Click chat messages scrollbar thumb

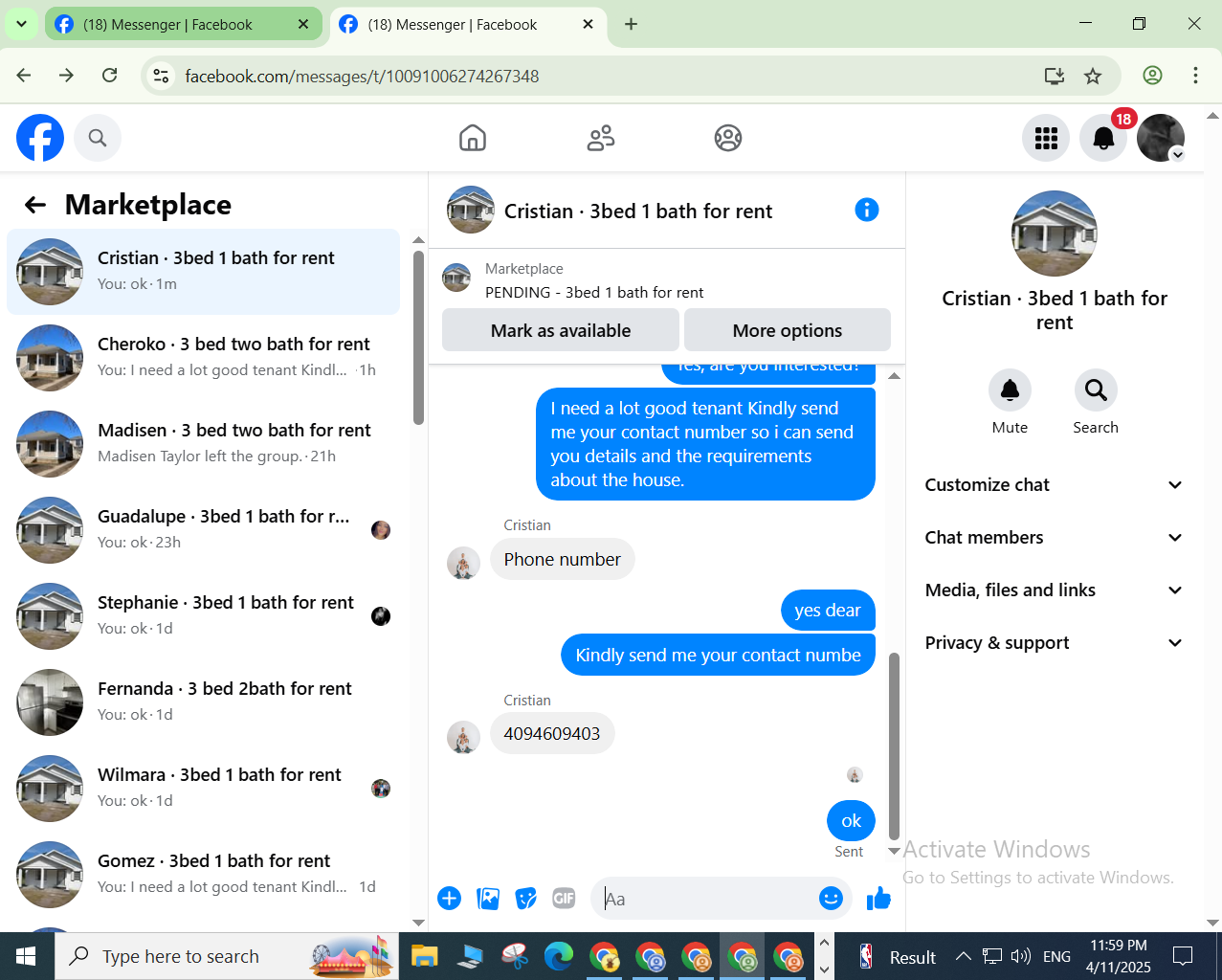pyautogui.click(x=895, y=746)
